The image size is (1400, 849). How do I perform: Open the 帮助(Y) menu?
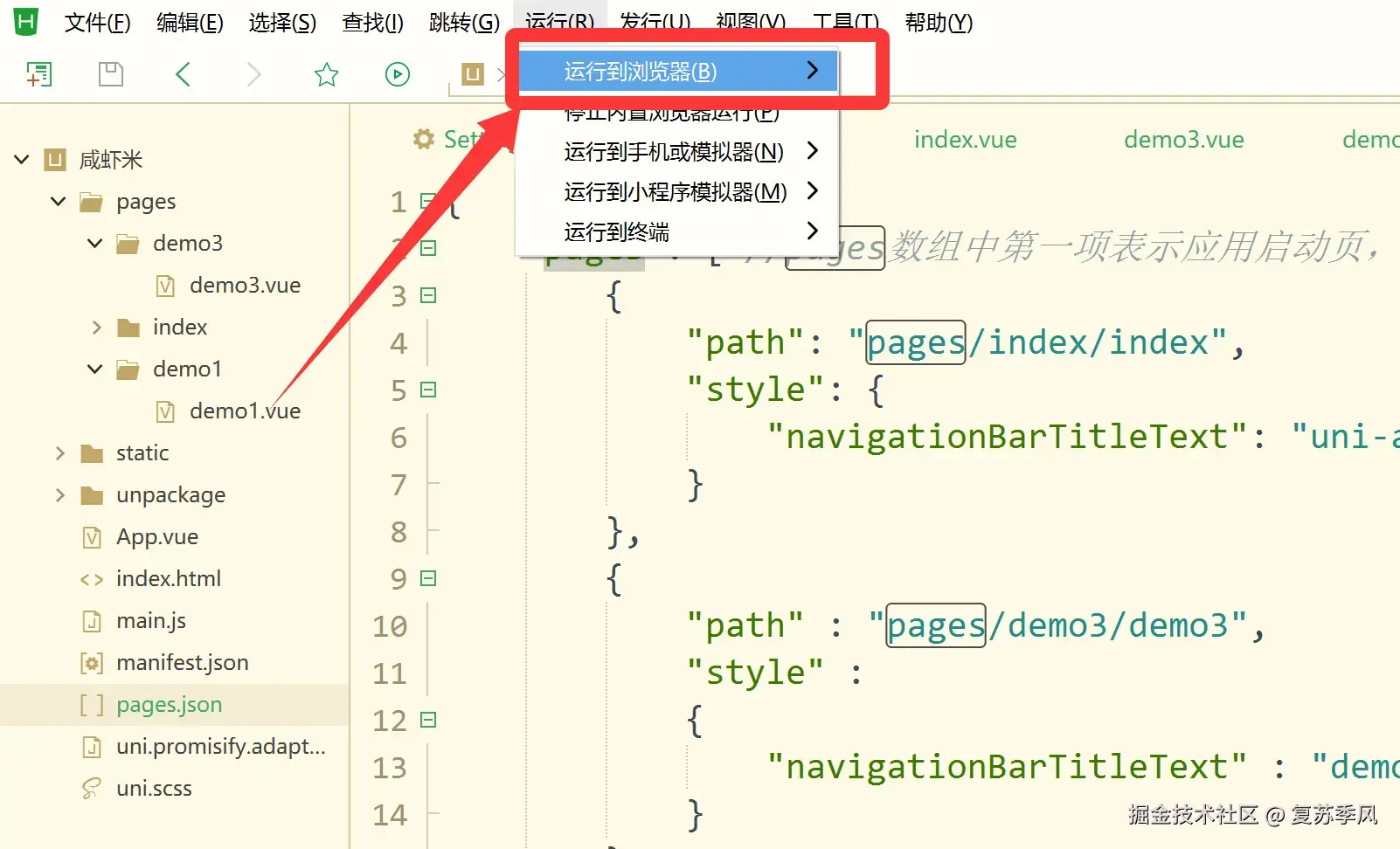point(939,23)
